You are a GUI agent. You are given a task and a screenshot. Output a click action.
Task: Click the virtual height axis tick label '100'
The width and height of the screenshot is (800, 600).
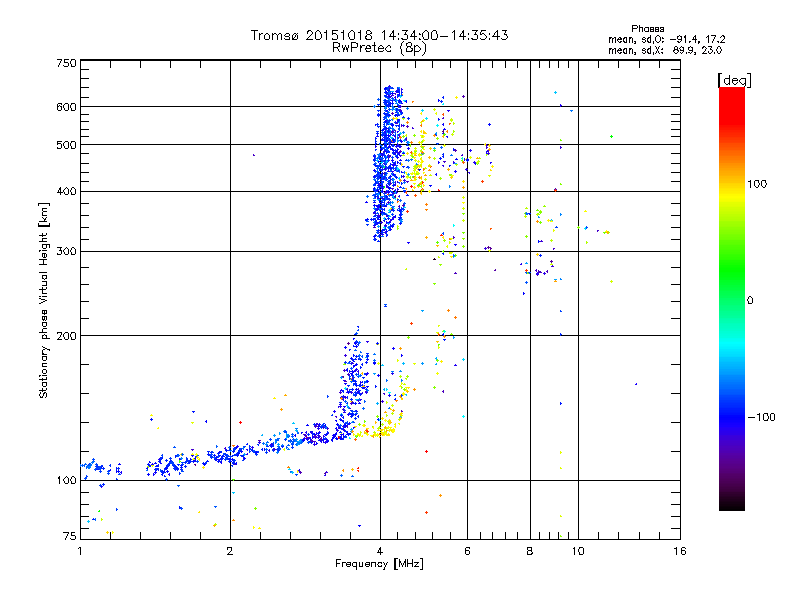(x=66, y=480)
